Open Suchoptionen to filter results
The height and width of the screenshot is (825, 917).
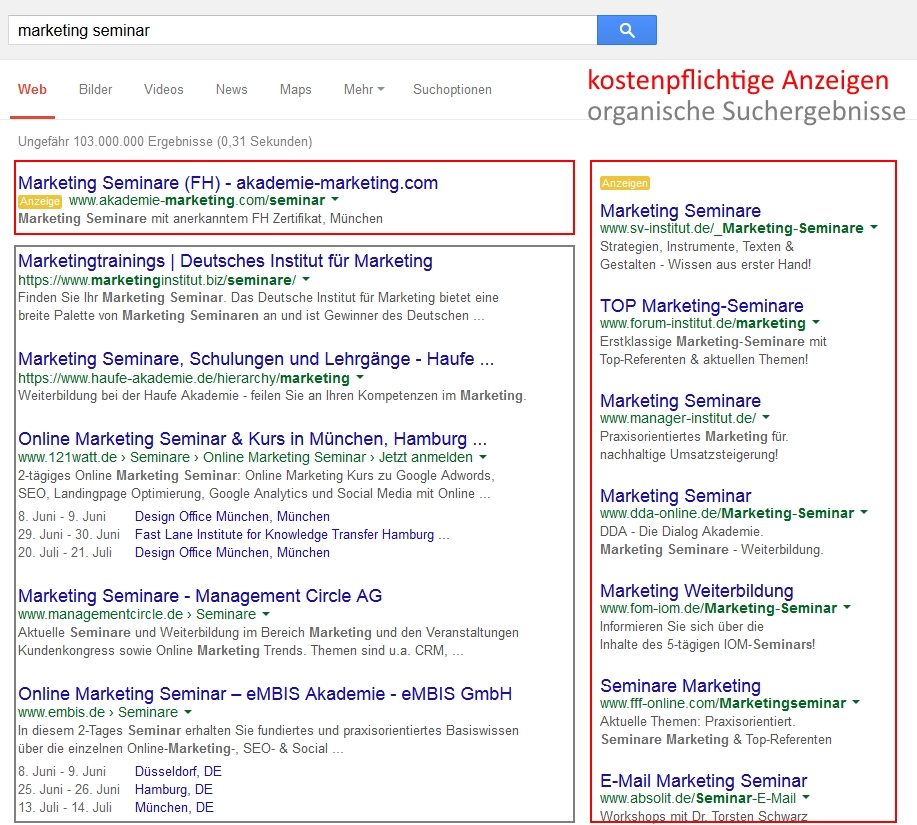click(452, 89)
